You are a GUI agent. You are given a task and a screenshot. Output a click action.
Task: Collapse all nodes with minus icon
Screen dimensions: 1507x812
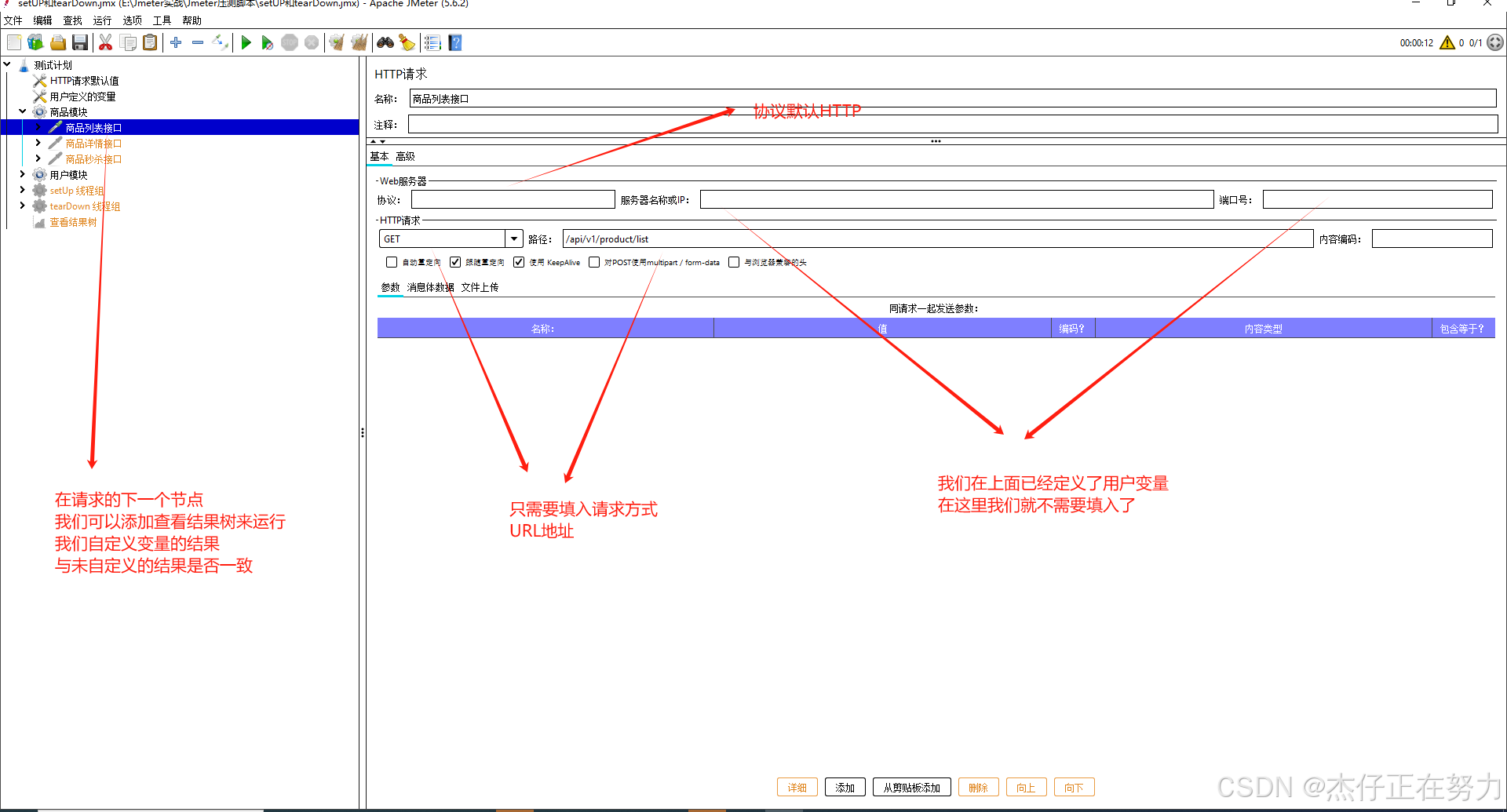pos(198,42)
